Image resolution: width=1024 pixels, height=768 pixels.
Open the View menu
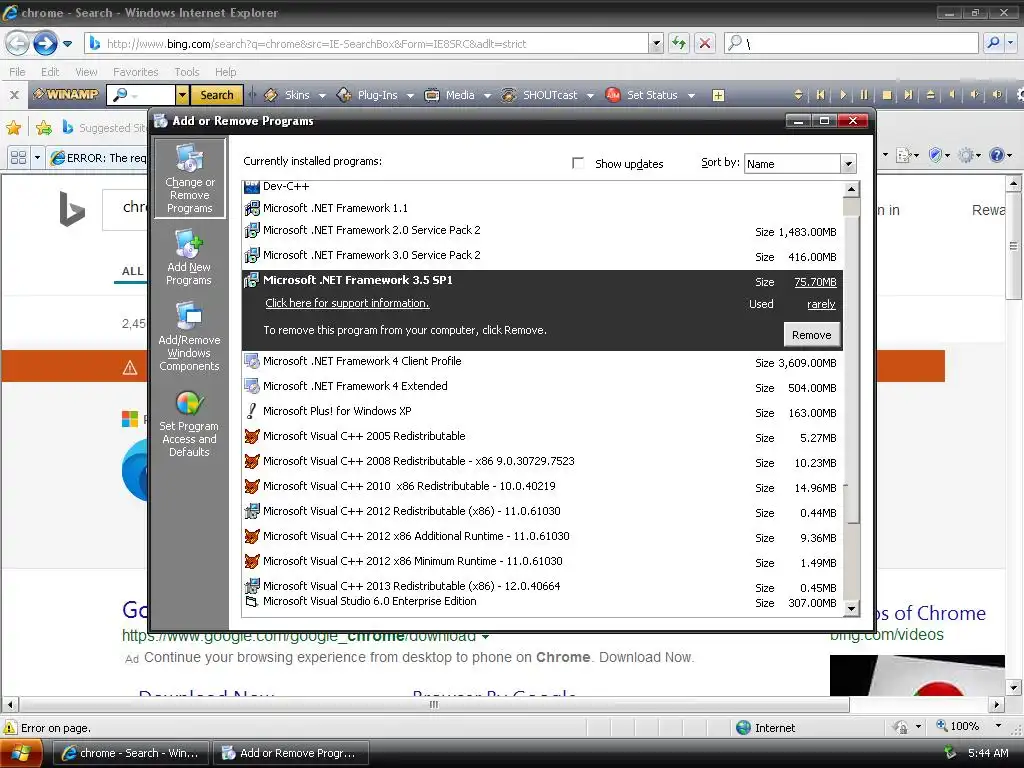click(86, 72)
